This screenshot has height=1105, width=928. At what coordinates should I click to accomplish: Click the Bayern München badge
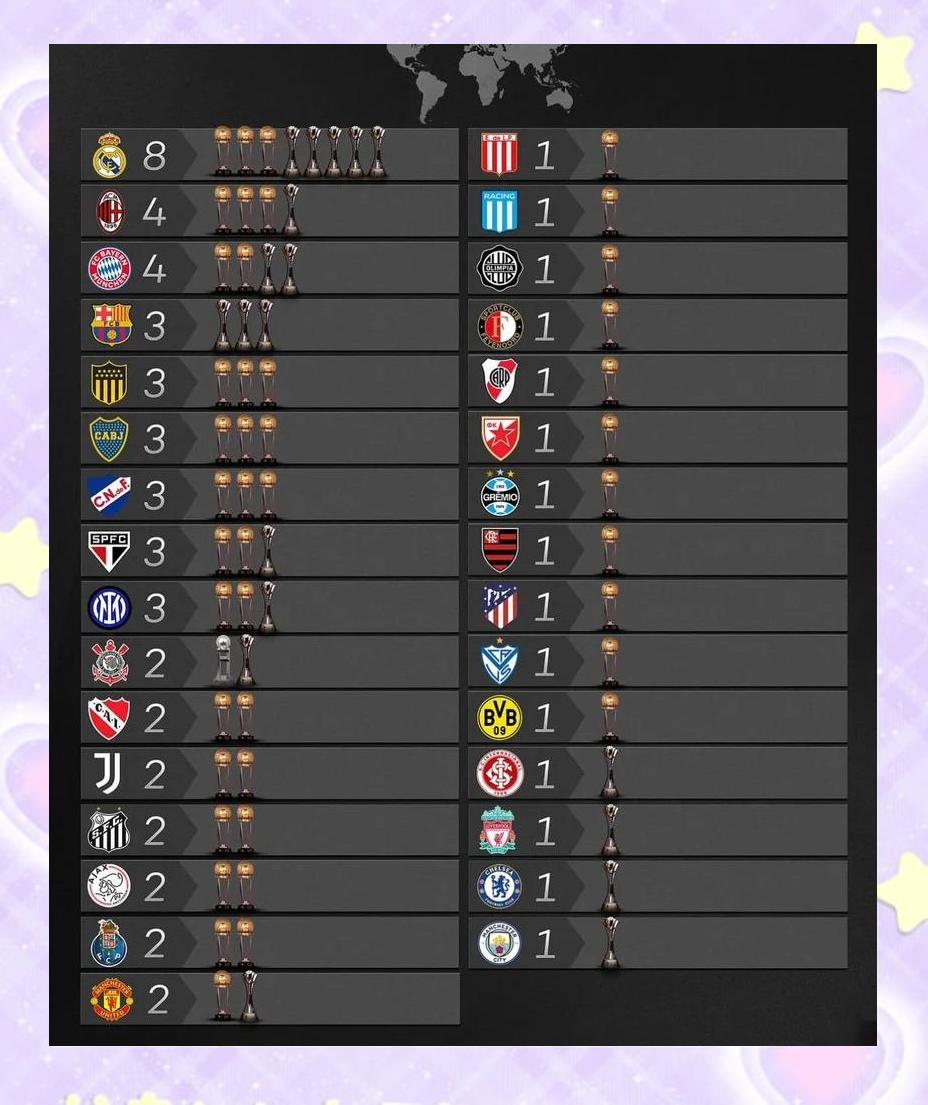click(109, 268)
